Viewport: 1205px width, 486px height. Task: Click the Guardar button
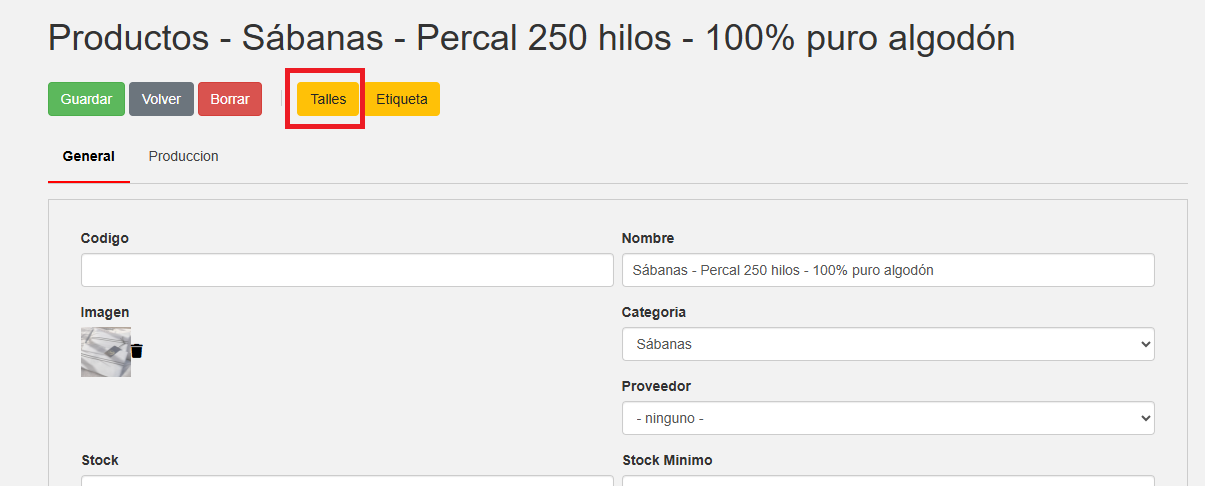(x=86, y=99)
